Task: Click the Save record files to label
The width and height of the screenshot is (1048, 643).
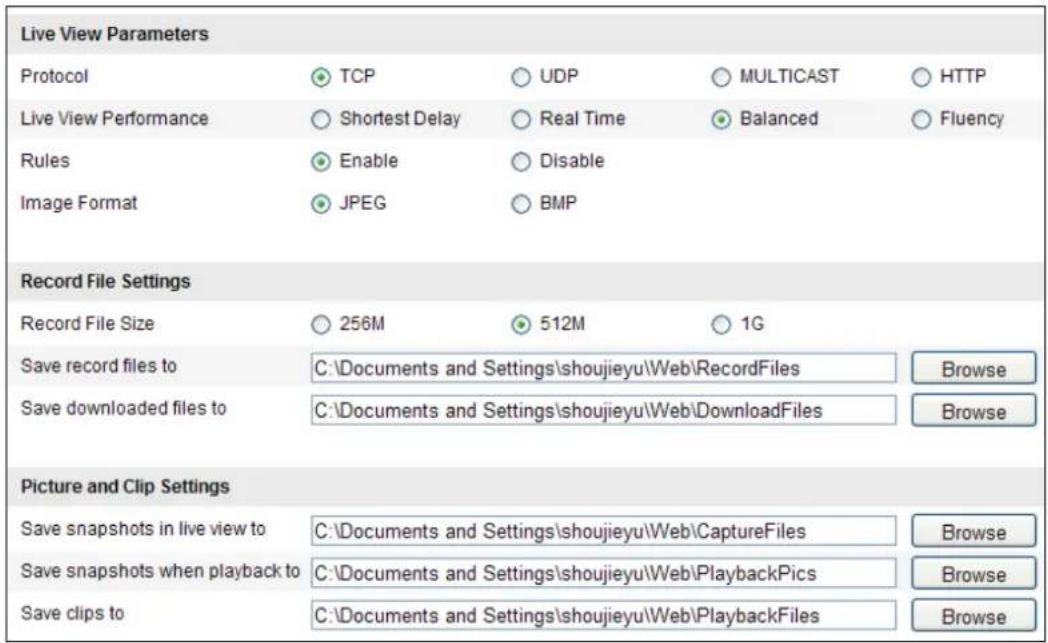Action: [99, 366]
